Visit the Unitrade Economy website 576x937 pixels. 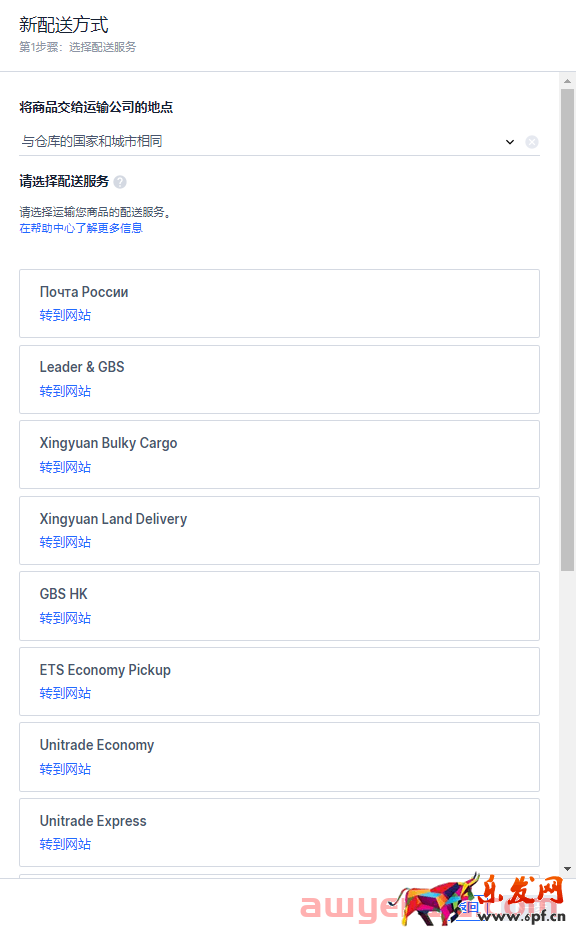(x=65, y=769)
